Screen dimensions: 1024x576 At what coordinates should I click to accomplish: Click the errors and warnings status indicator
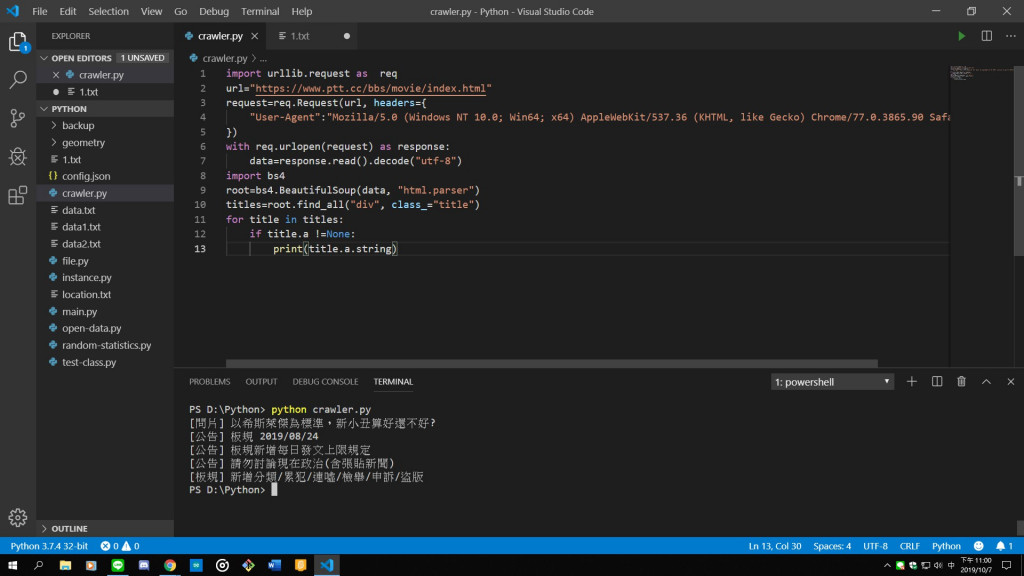(120, 546)
